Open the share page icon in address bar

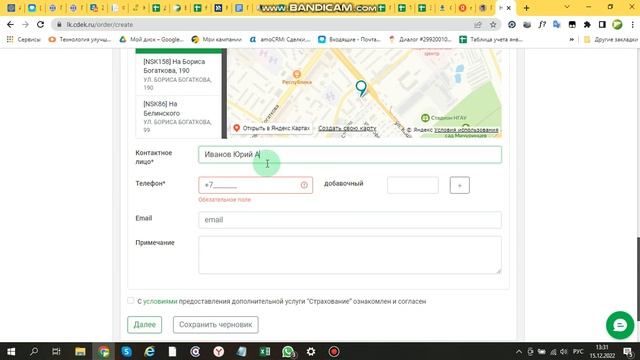pyautogui.click(x=478, y=24)
